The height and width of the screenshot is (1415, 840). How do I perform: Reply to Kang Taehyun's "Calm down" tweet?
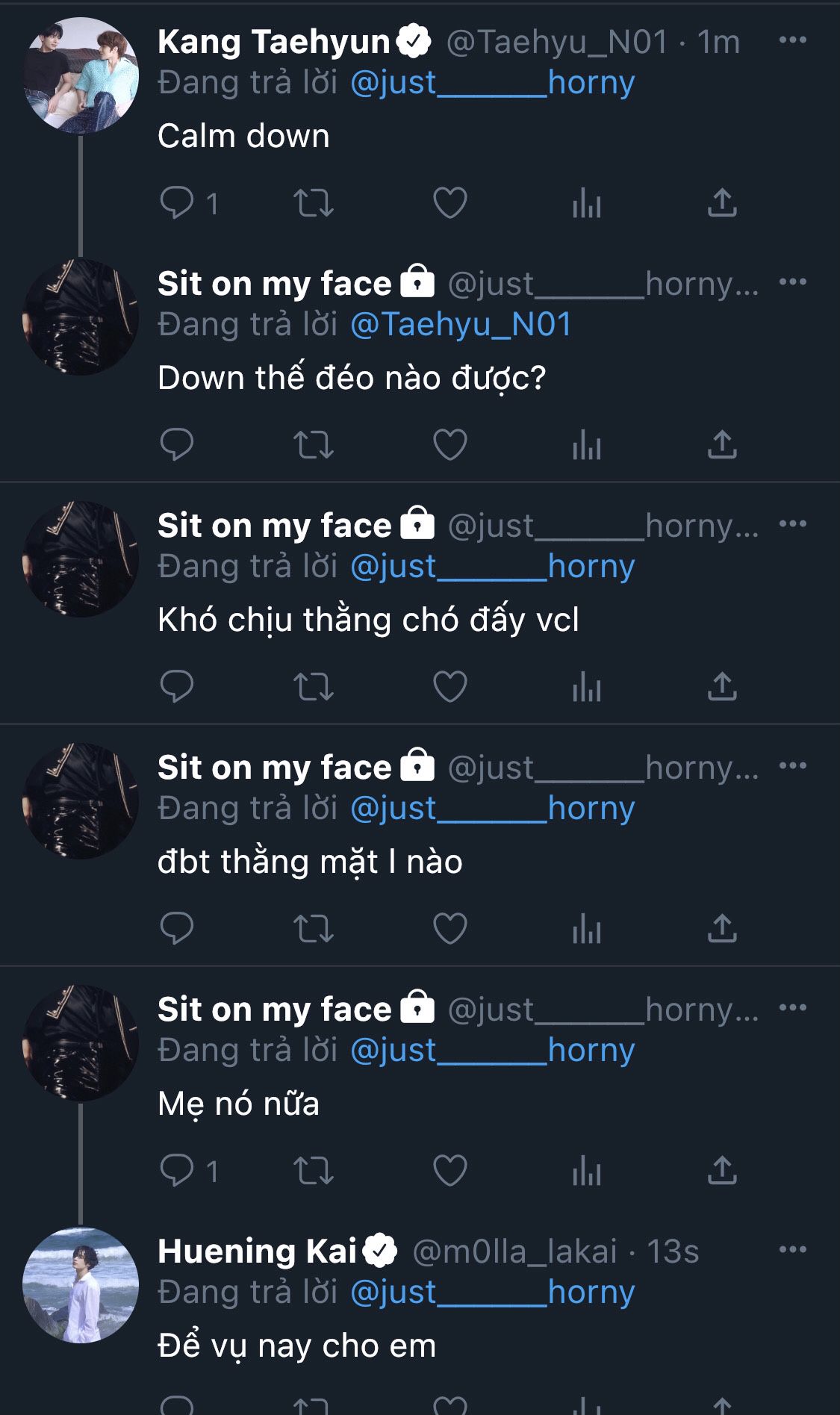tap(177, 202)
